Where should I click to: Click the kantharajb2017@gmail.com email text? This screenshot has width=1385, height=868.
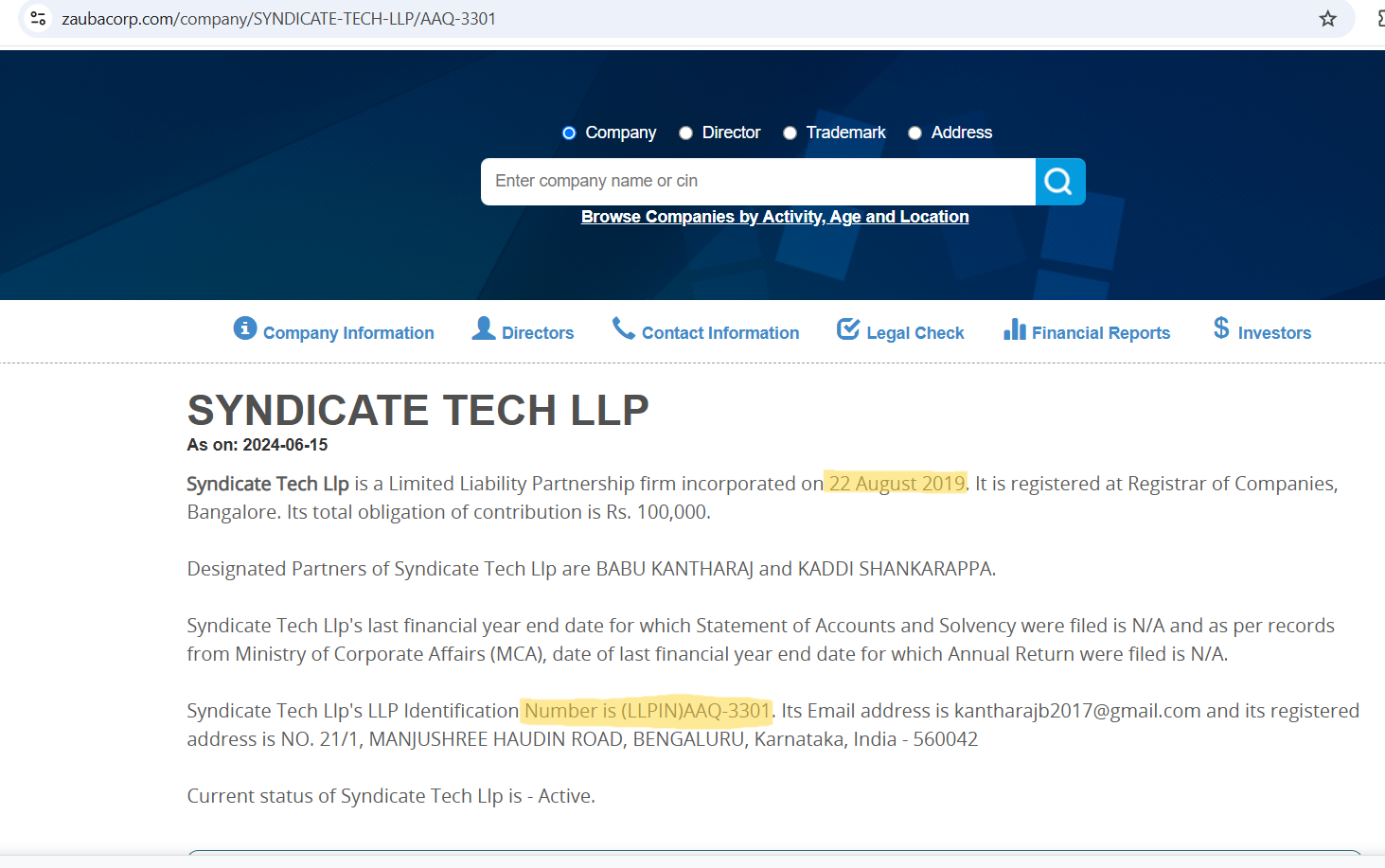(x=1077, y=711)
